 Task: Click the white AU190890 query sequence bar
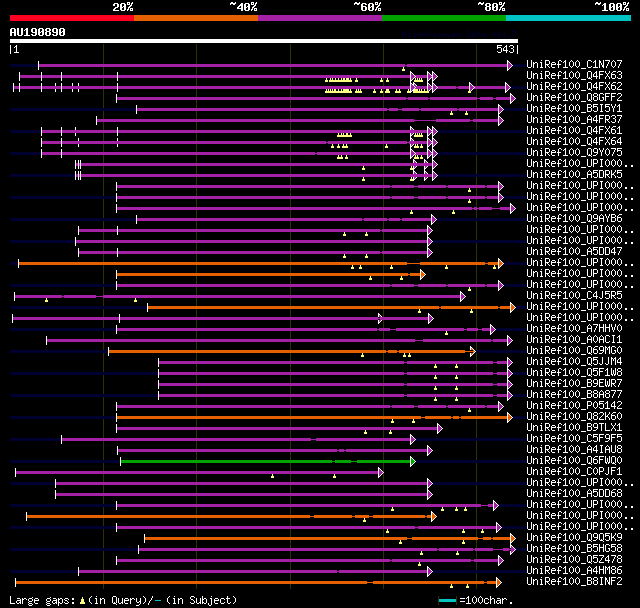tap(264, 41)
